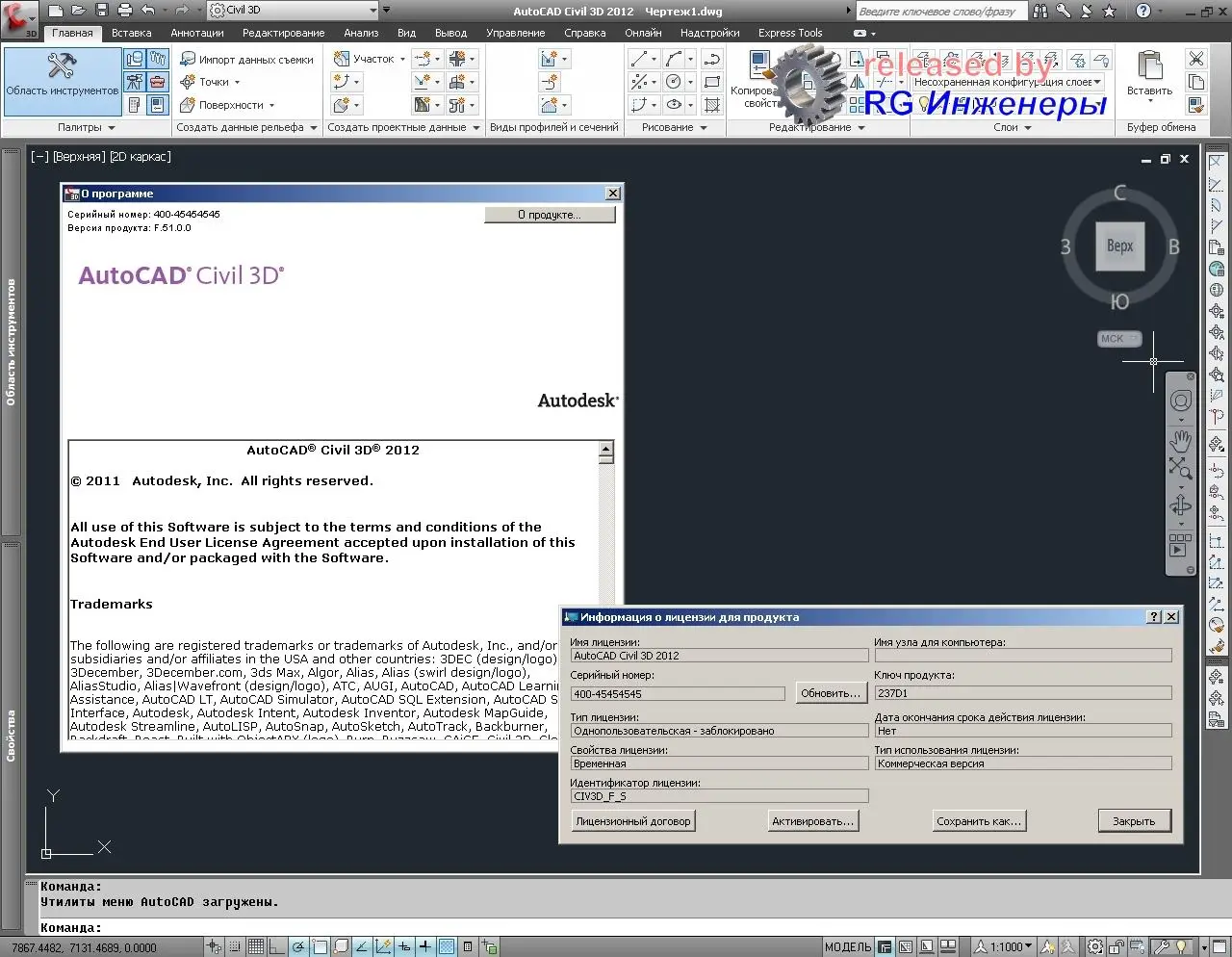Click the Верх face of the ViewCube
This screenshot has height=957, width=1232.
point(1120,246)
